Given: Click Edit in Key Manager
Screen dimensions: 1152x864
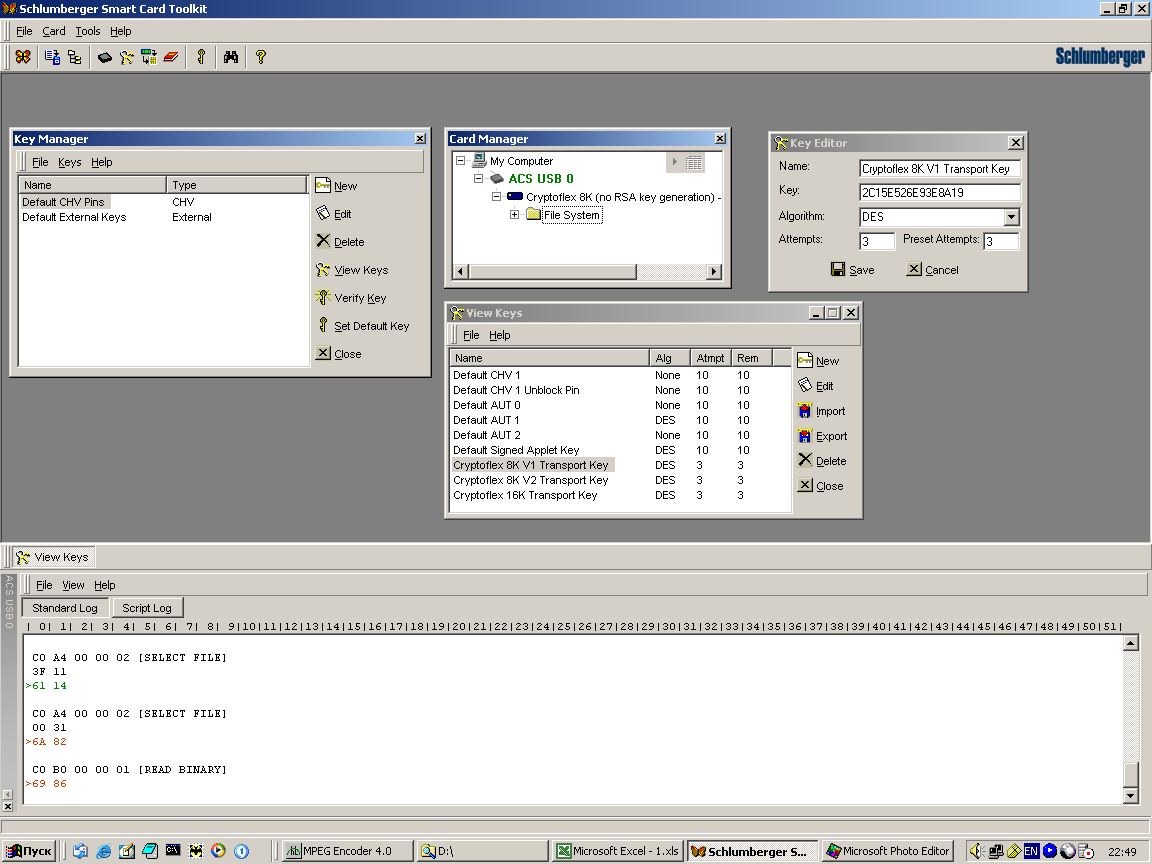Looking at the screenshot, I should 334,214.
